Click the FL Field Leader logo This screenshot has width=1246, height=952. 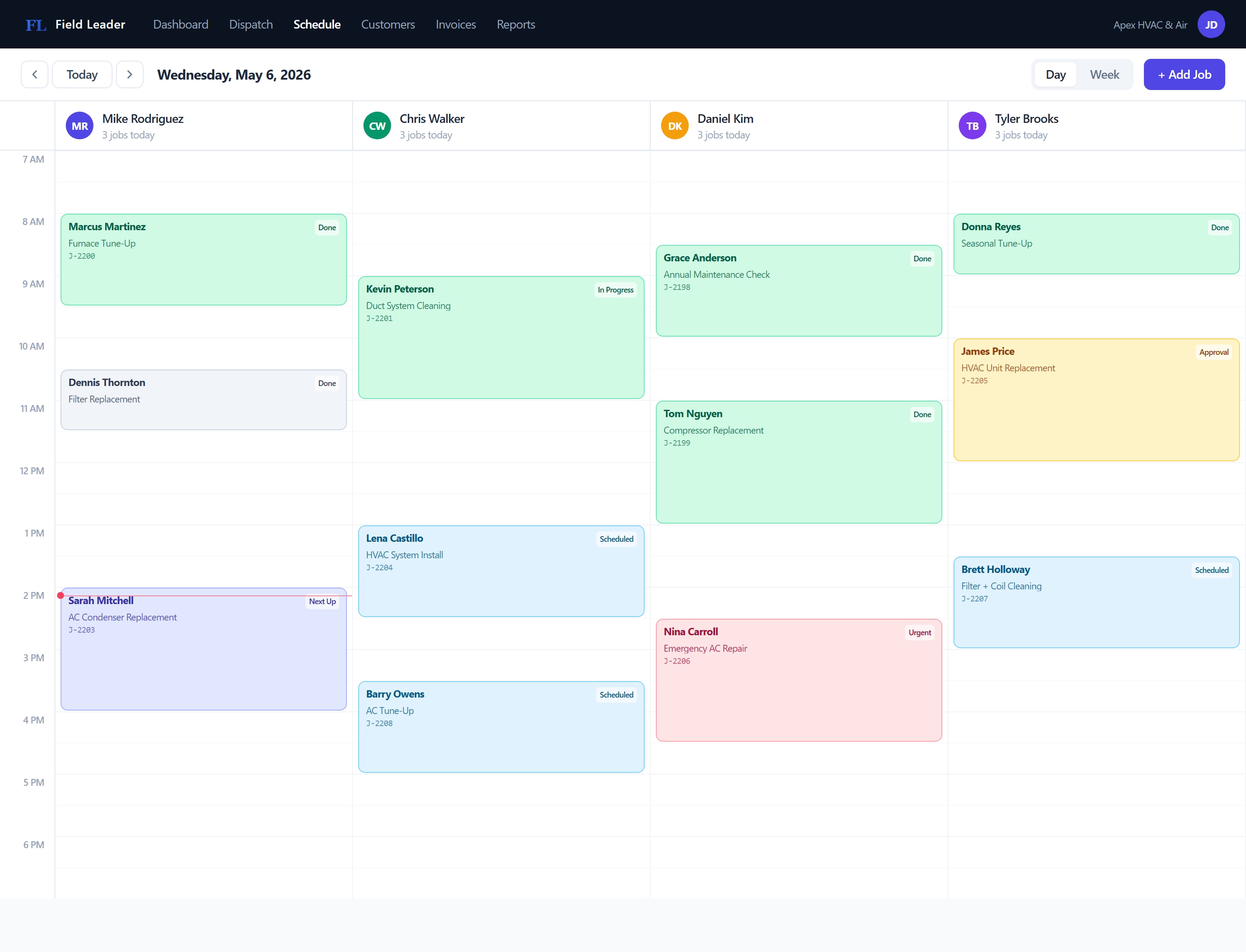pos(75,24)
